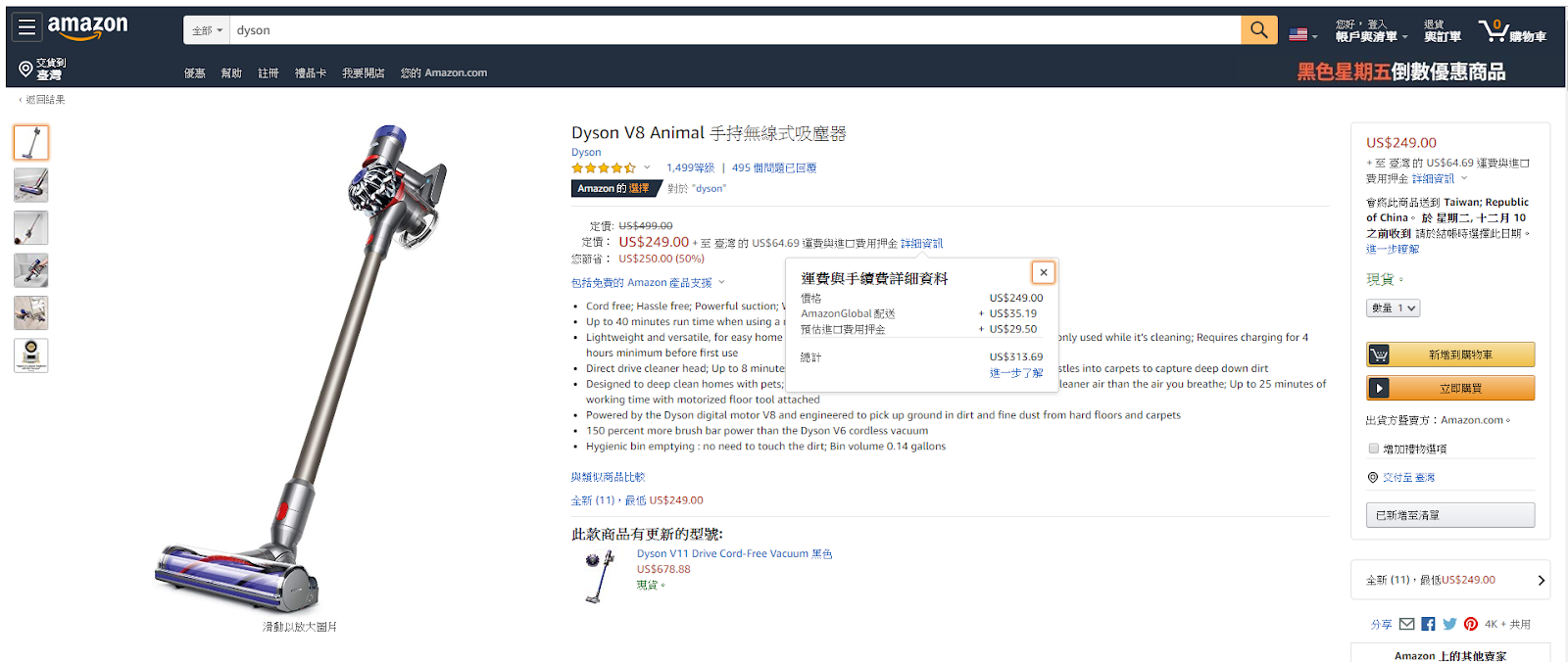The image size is (1568, 662).
Task: Show second product thumbnail image
Action: pos(31,185)
